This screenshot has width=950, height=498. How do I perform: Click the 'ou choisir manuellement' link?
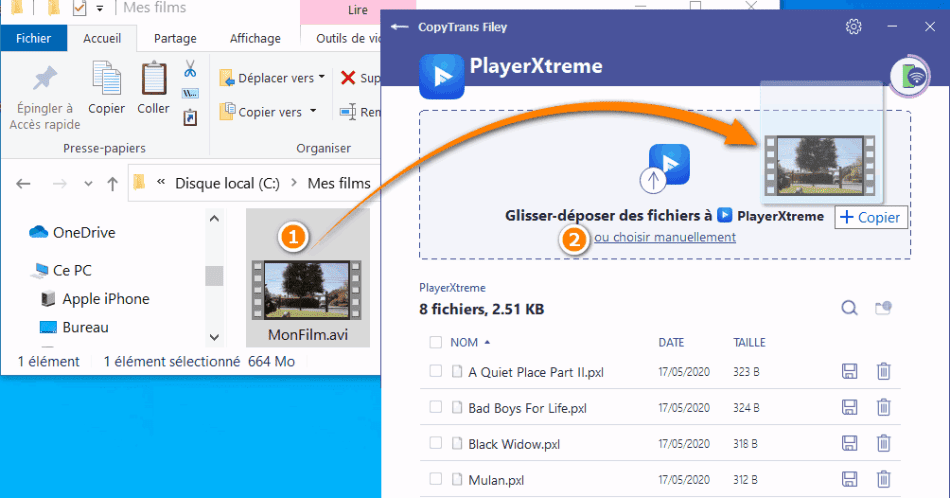[665, 237]
